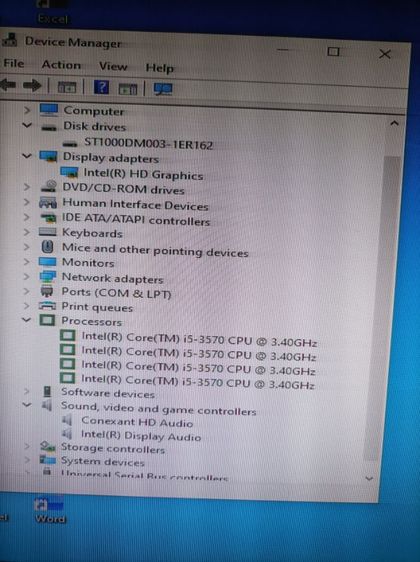Select the ST1000DM003-1ER162 disk drive

pyautogui.click(x=148, y=143)
